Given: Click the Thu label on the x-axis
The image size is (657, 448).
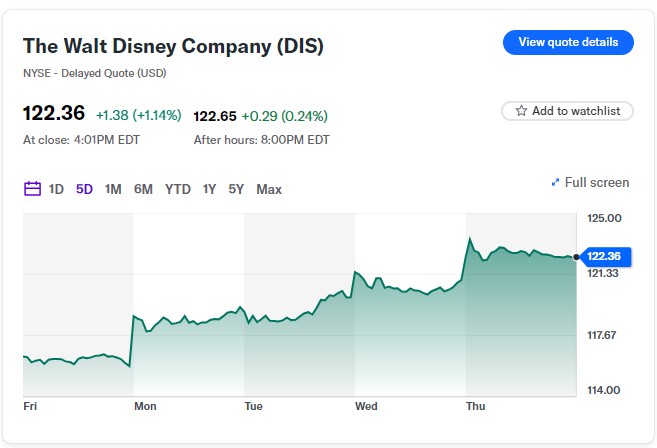Looking at the screenshot, I should pyautogui.click(x=476, y=406).
